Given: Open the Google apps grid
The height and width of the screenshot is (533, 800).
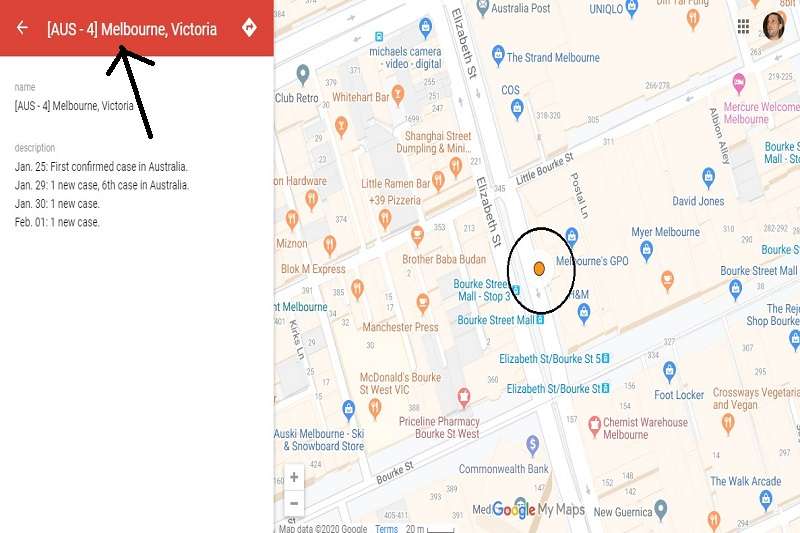Looking at the screenshot, I should [743, 27].
